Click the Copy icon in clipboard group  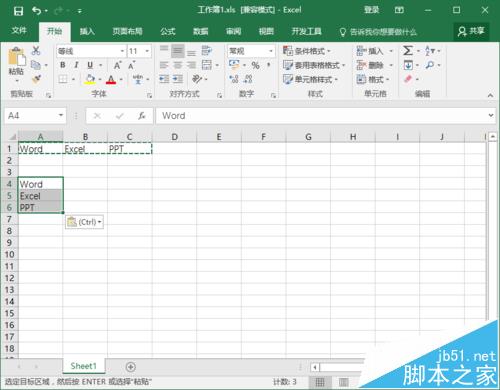click(x=35, y=65)
